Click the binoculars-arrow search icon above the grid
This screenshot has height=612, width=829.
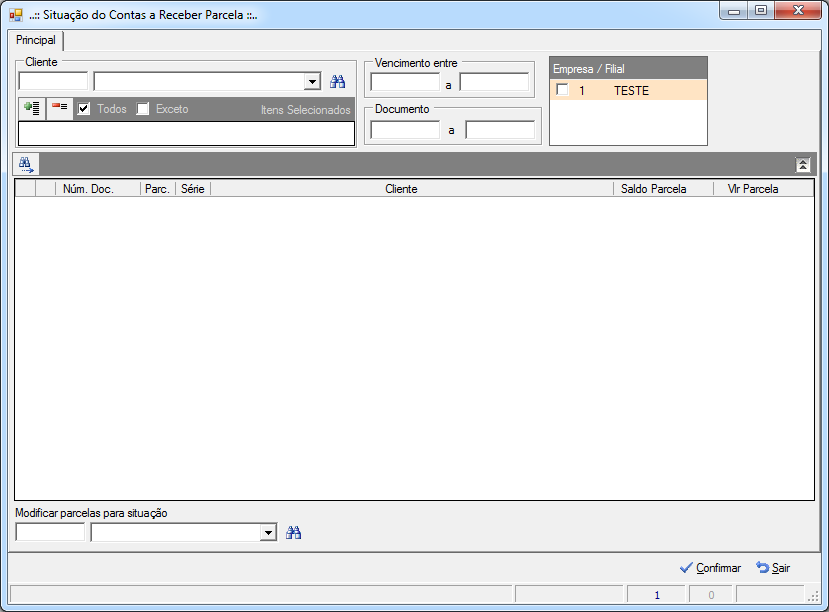[x=26, y=164]
